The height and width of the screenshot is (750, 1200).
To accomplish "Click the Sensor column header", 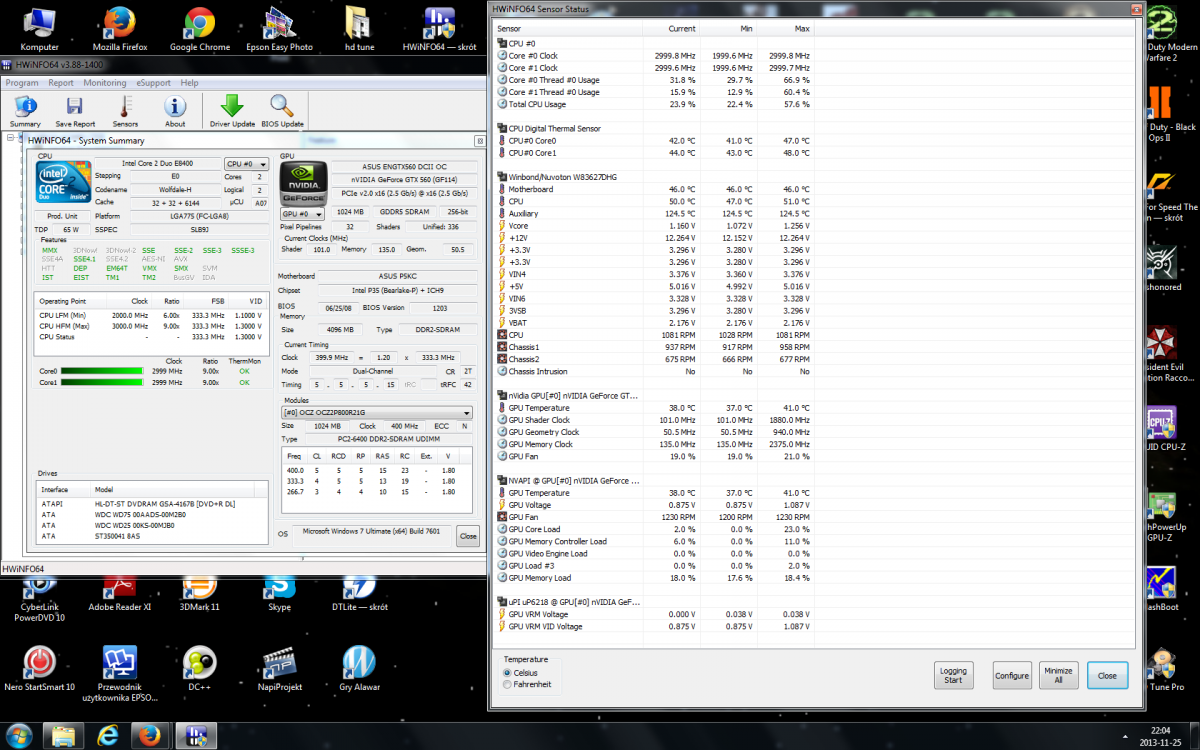I will click(567, 29).
